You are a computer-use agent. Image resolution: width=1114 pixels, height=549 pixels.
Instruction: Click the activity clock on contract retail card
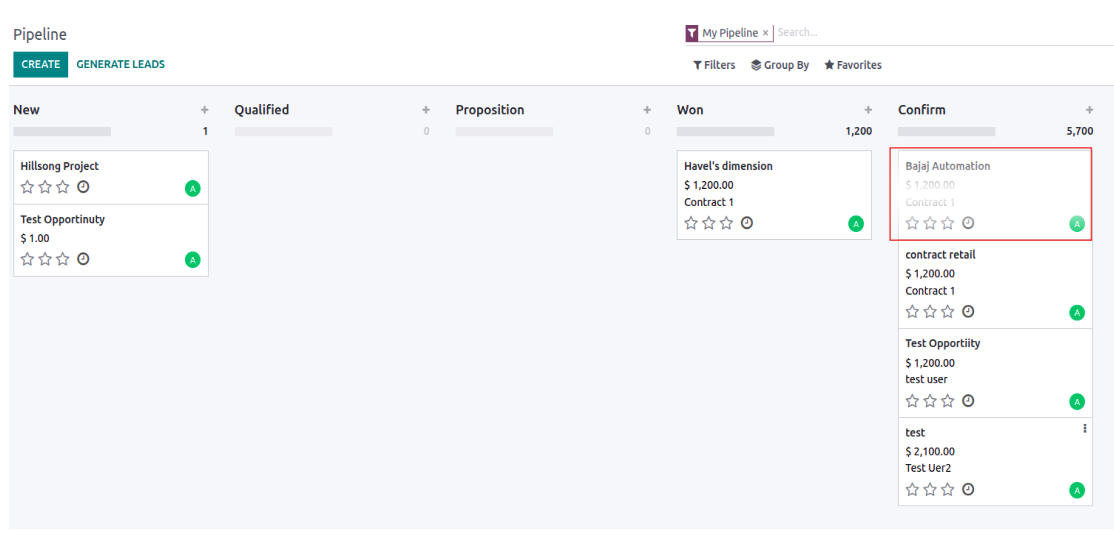[968, 311]
